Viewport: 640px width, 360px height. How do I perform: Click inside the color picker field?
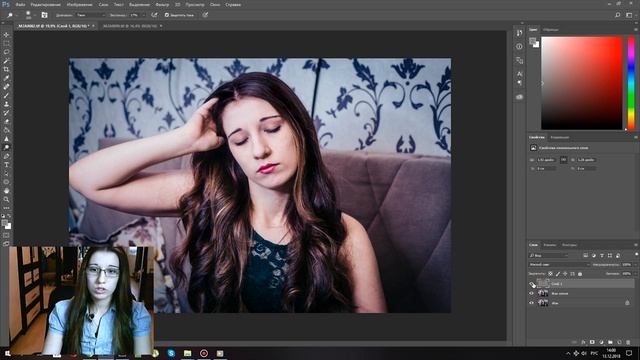[582, 83]
